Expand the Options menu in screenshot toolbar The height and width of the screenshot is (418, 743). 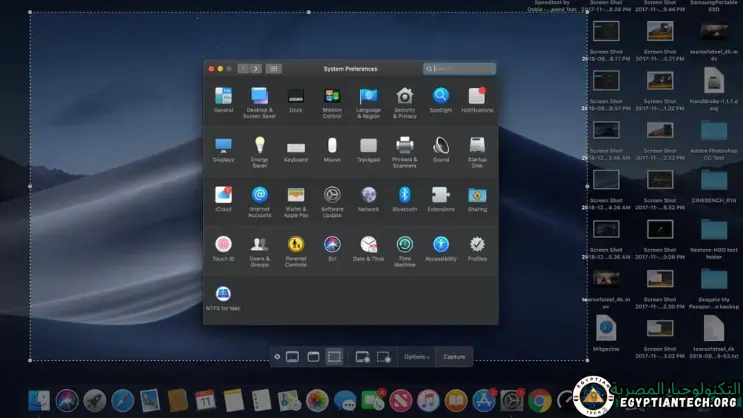click(416, 357)
